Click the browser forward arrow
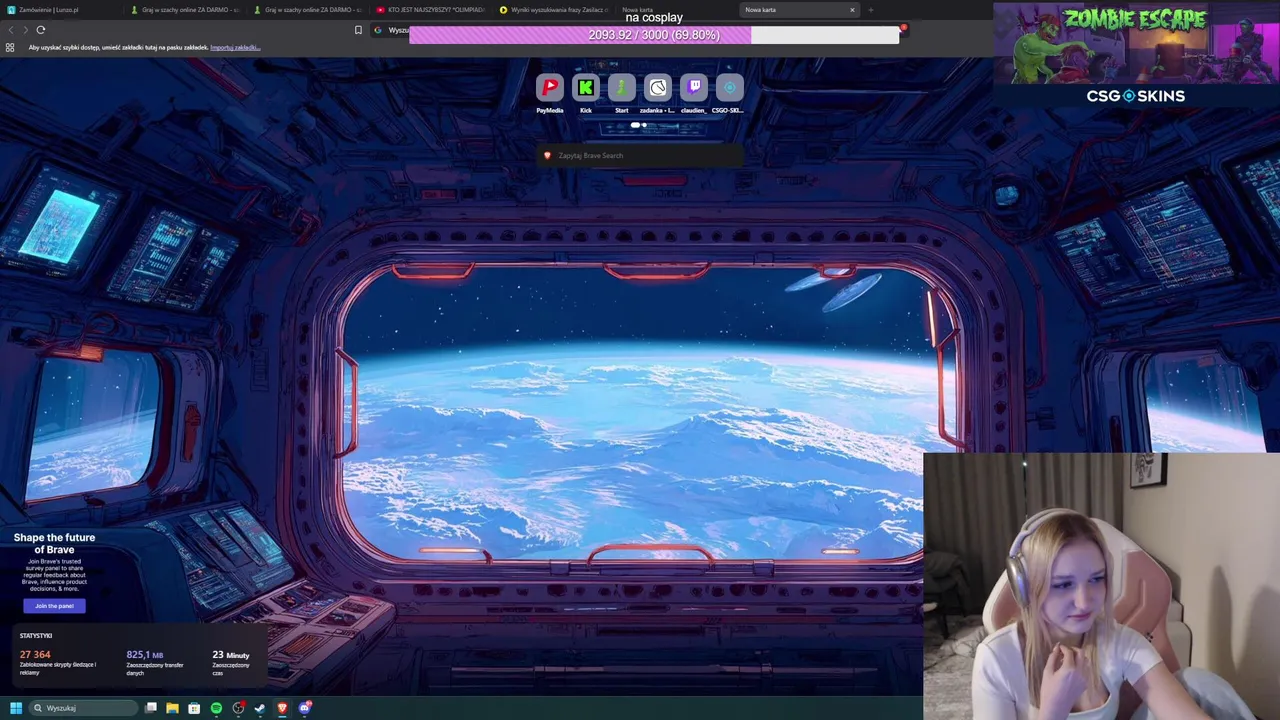This screenshot has width=1280, height=720. point(25,30)
